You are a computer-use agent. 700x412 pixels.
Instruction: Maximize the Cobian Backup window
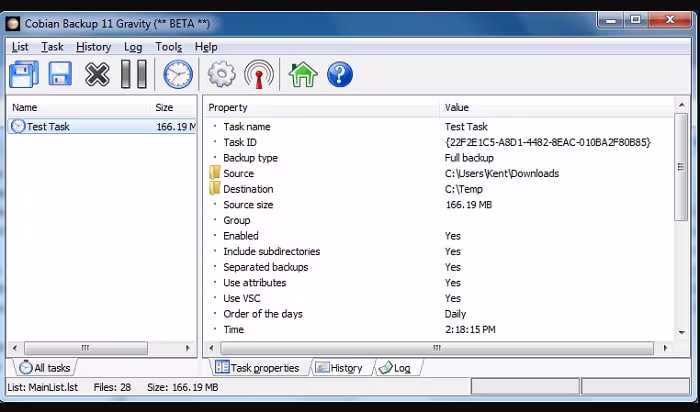tap(636, 20)
